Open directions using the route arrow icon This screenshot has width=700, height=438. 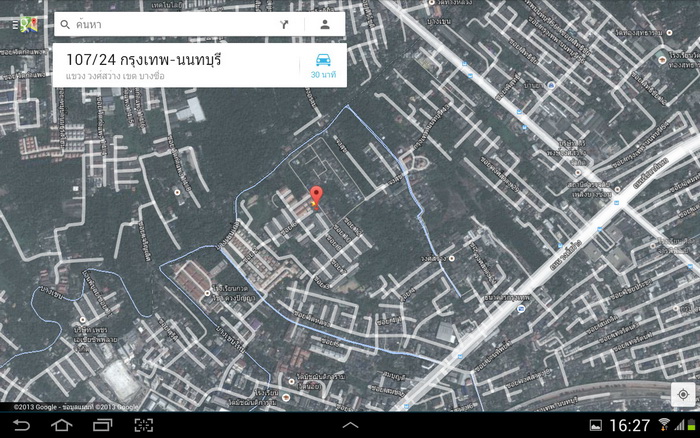[284, 25]
